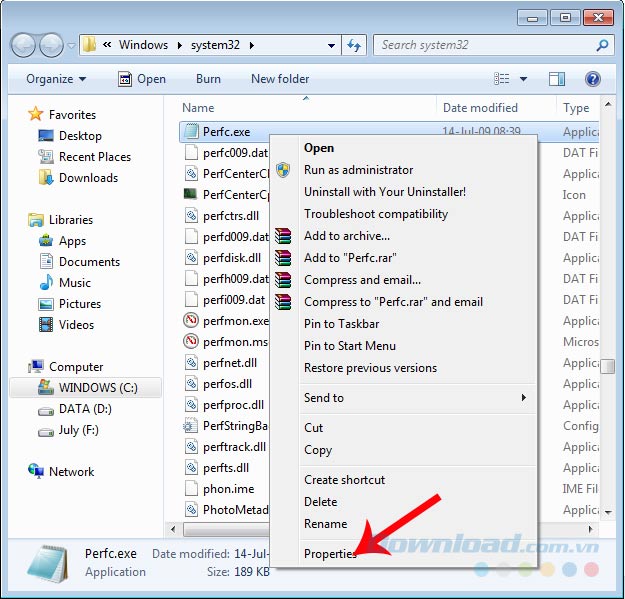625x599 pixels.
Task: Choose Create shortcut
Action: point(344,479)
